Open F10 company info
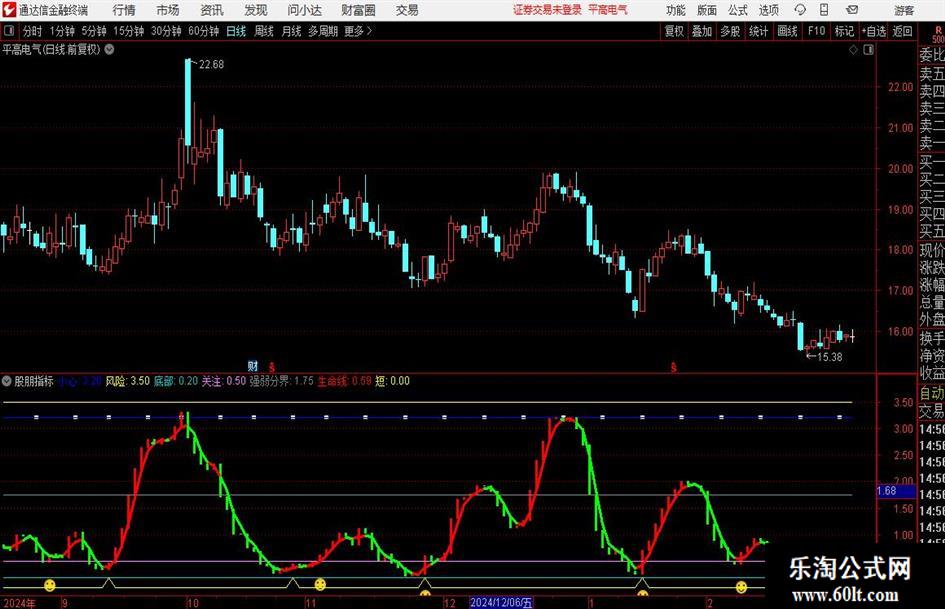 (x=817, y=31)
